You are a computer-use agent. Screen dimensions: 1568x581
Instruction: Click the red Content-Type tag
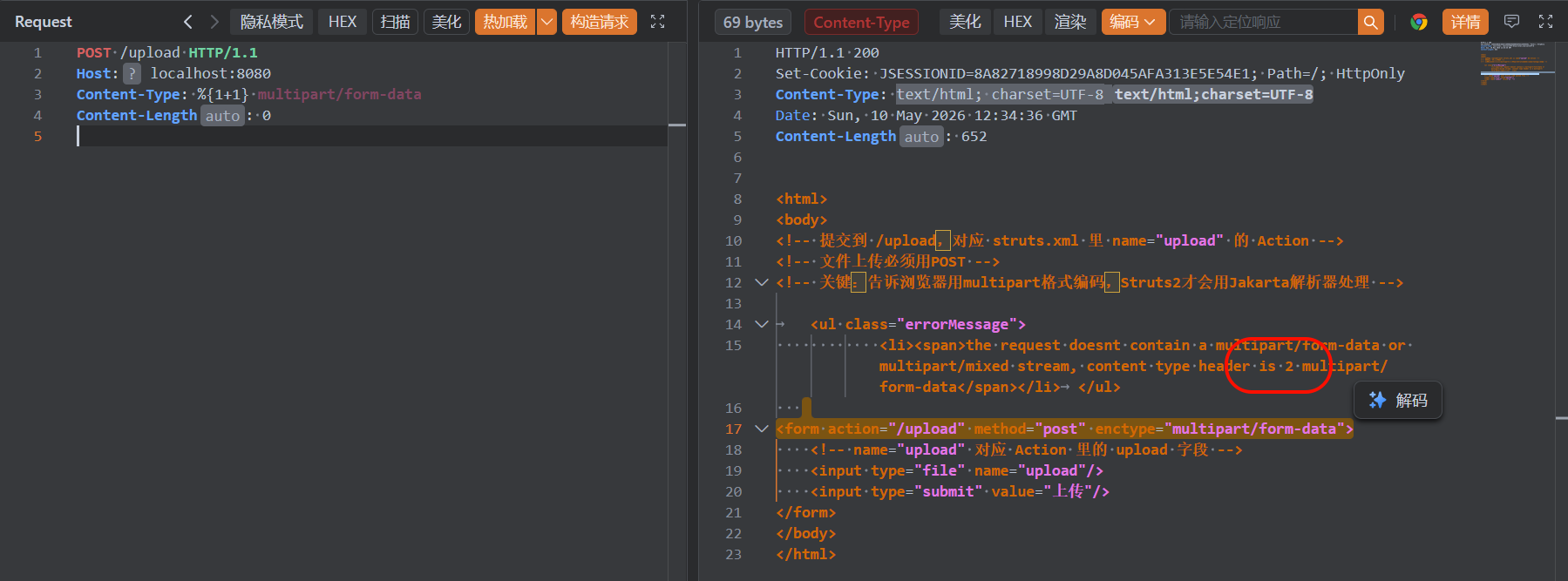(x=861, y=22)
